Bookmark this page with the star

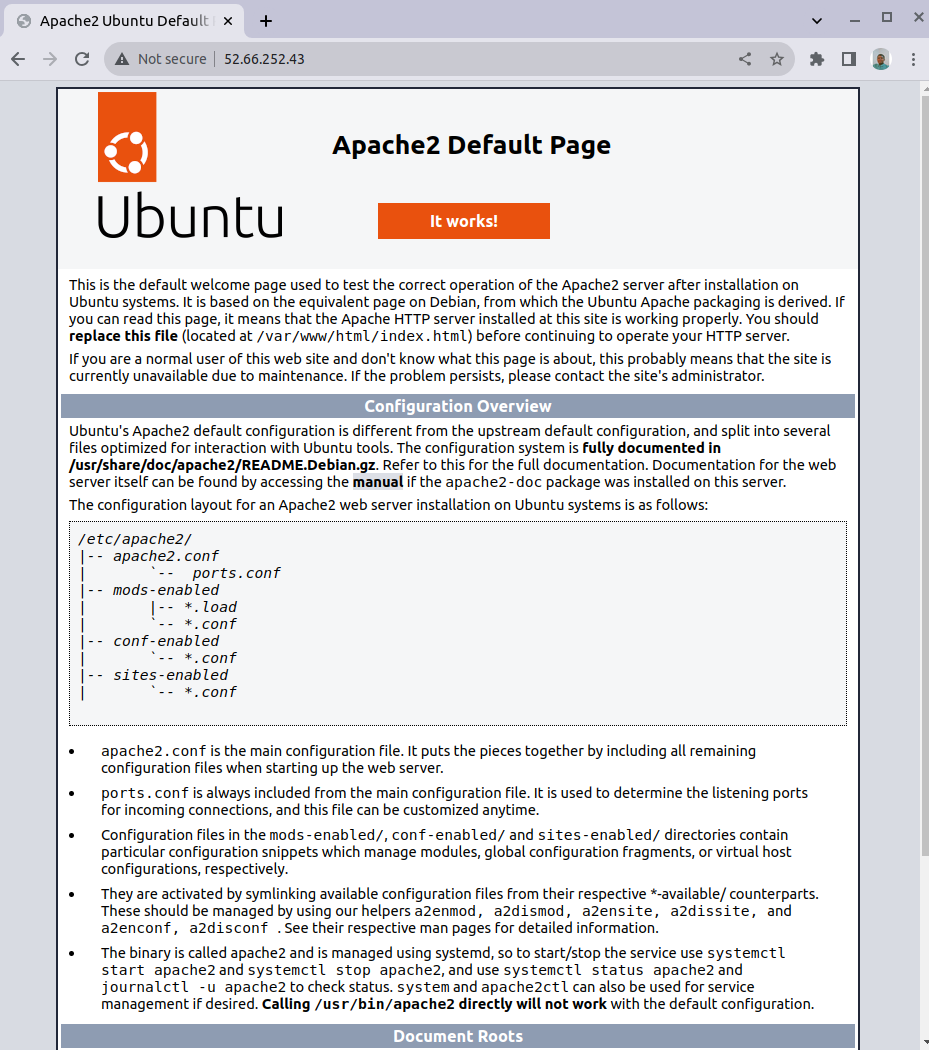777,59
